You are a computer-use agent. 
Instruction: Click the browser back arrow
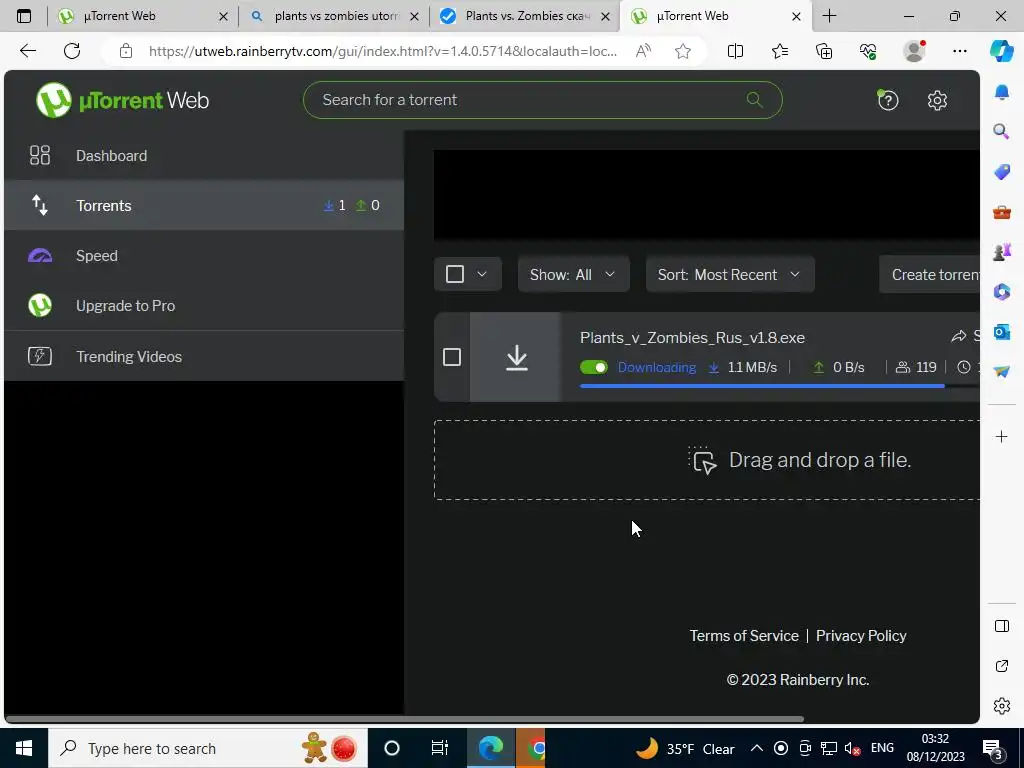pyautogui.click(x=27, y=51)
